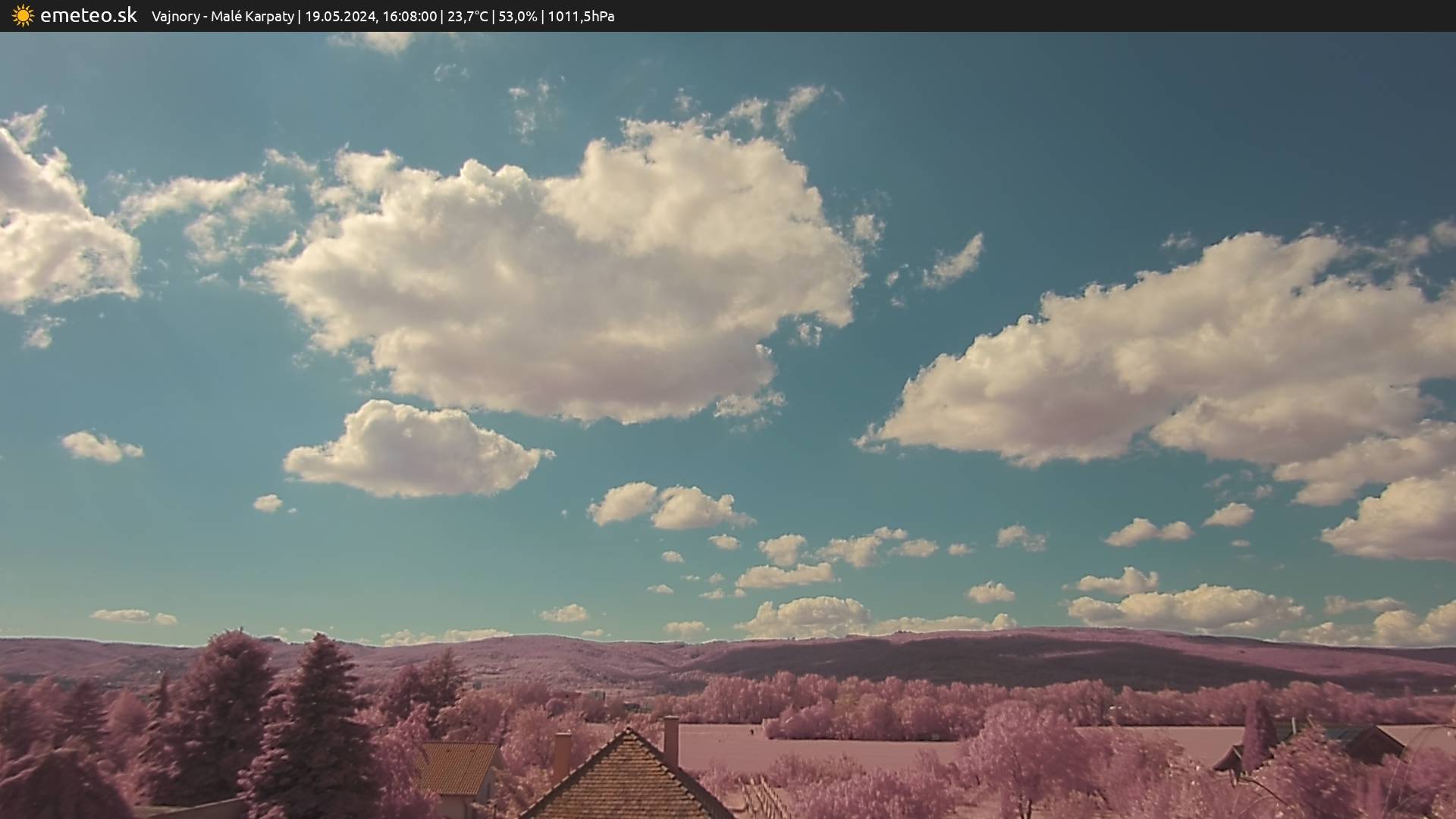Click the 23,7°C temperature reading
The height and width of the screenshot is (819, 1456).
click(x=467, y=17)
